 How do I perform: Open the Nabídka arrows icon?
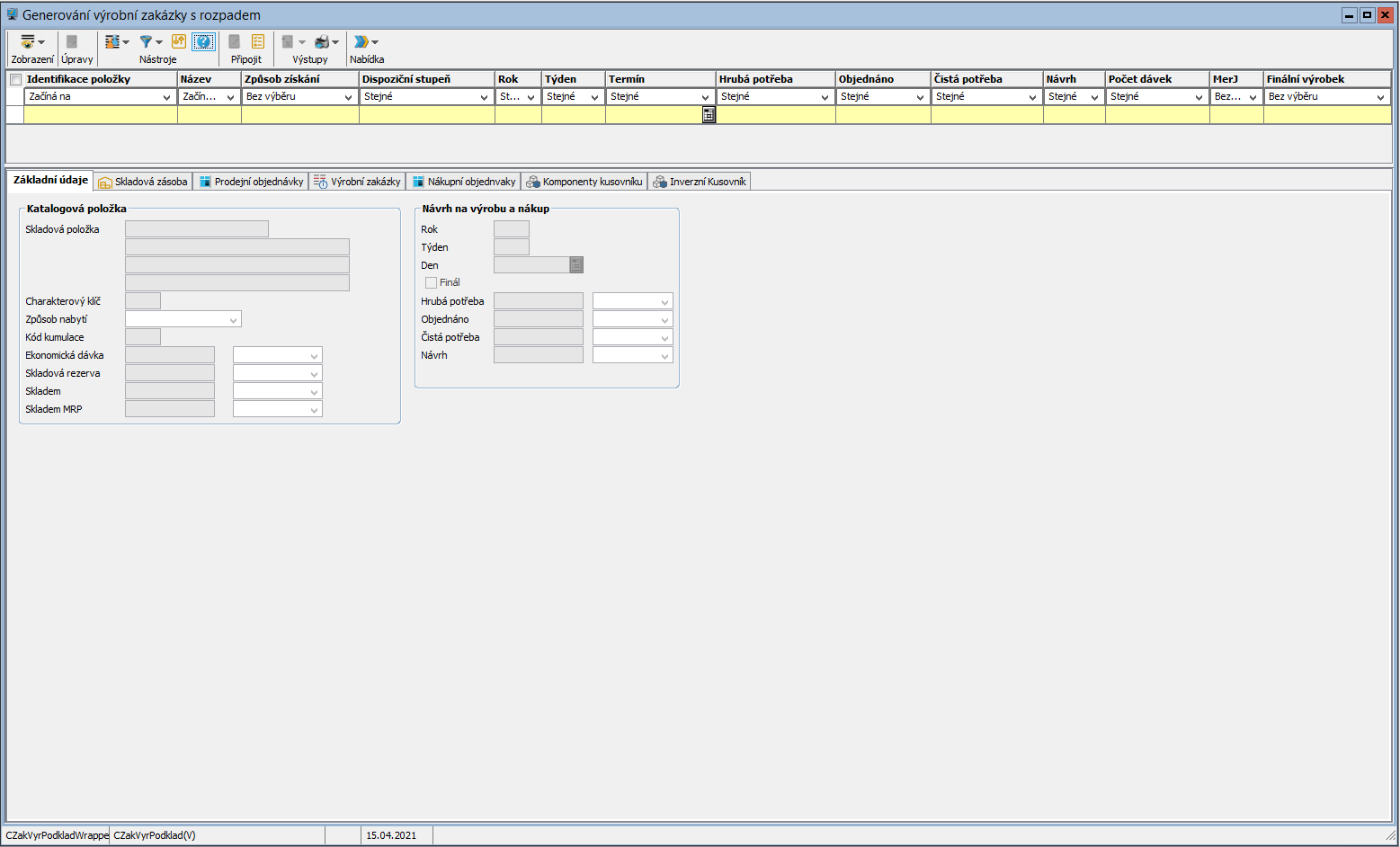(361, 42)
